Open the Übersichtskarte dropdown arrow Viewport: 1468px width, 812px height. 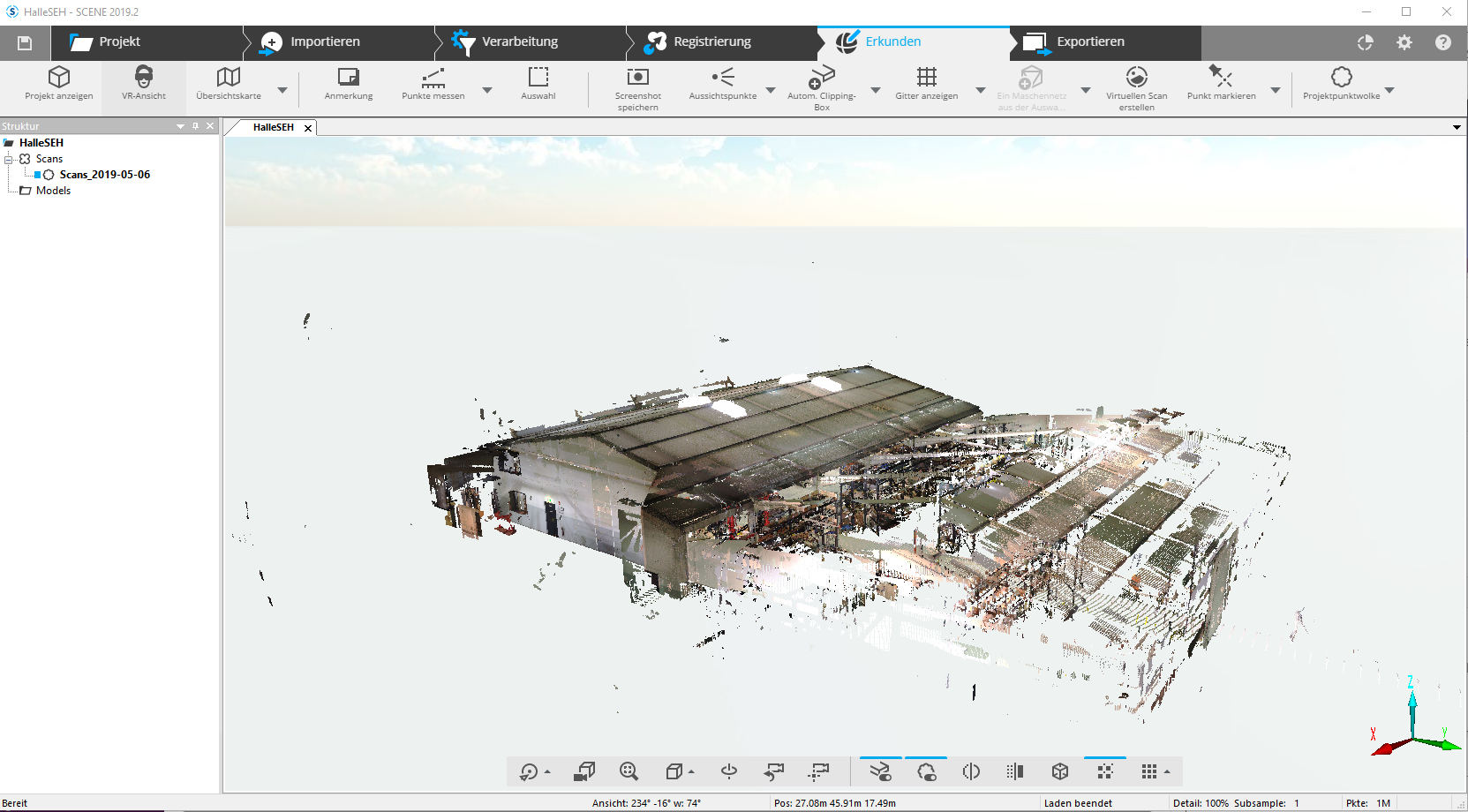pos(282,90)
